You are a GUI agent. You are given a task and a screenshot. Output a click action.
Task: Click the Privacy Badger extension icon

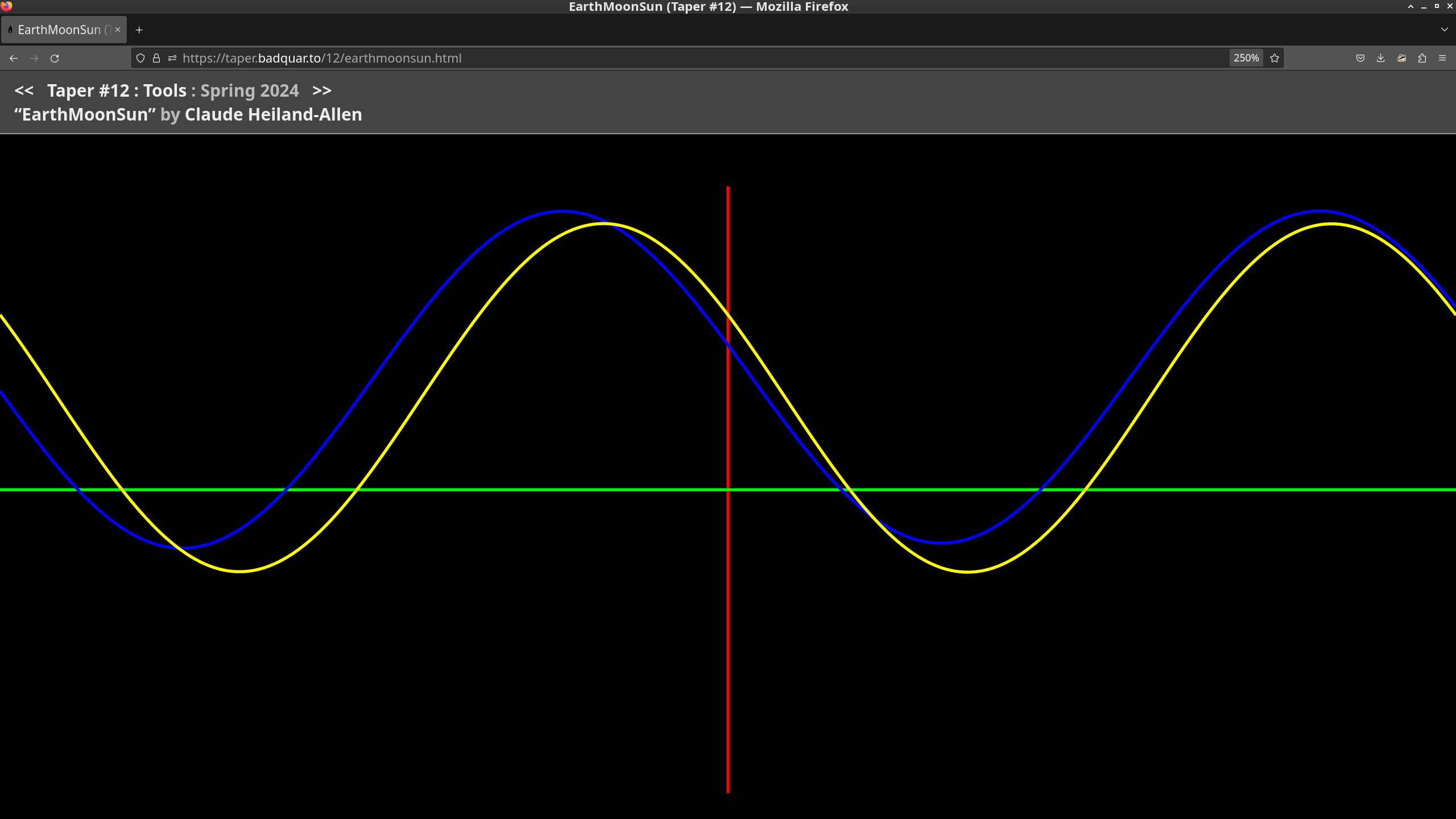point(1401,58)
